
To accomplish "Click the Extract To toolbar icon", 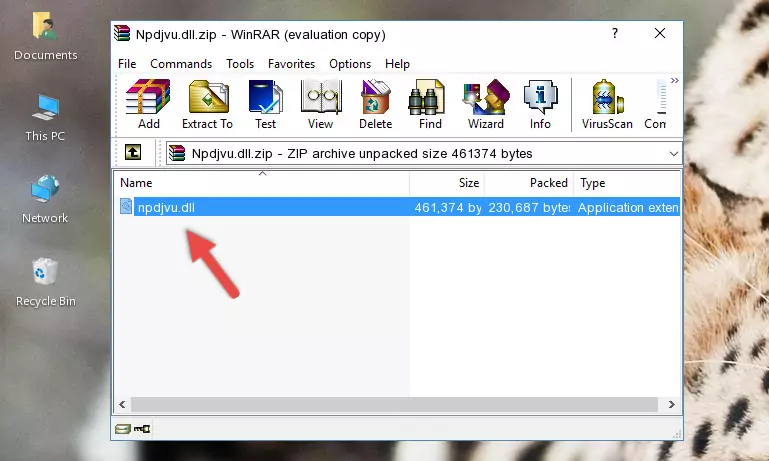I will coord(207,104).
